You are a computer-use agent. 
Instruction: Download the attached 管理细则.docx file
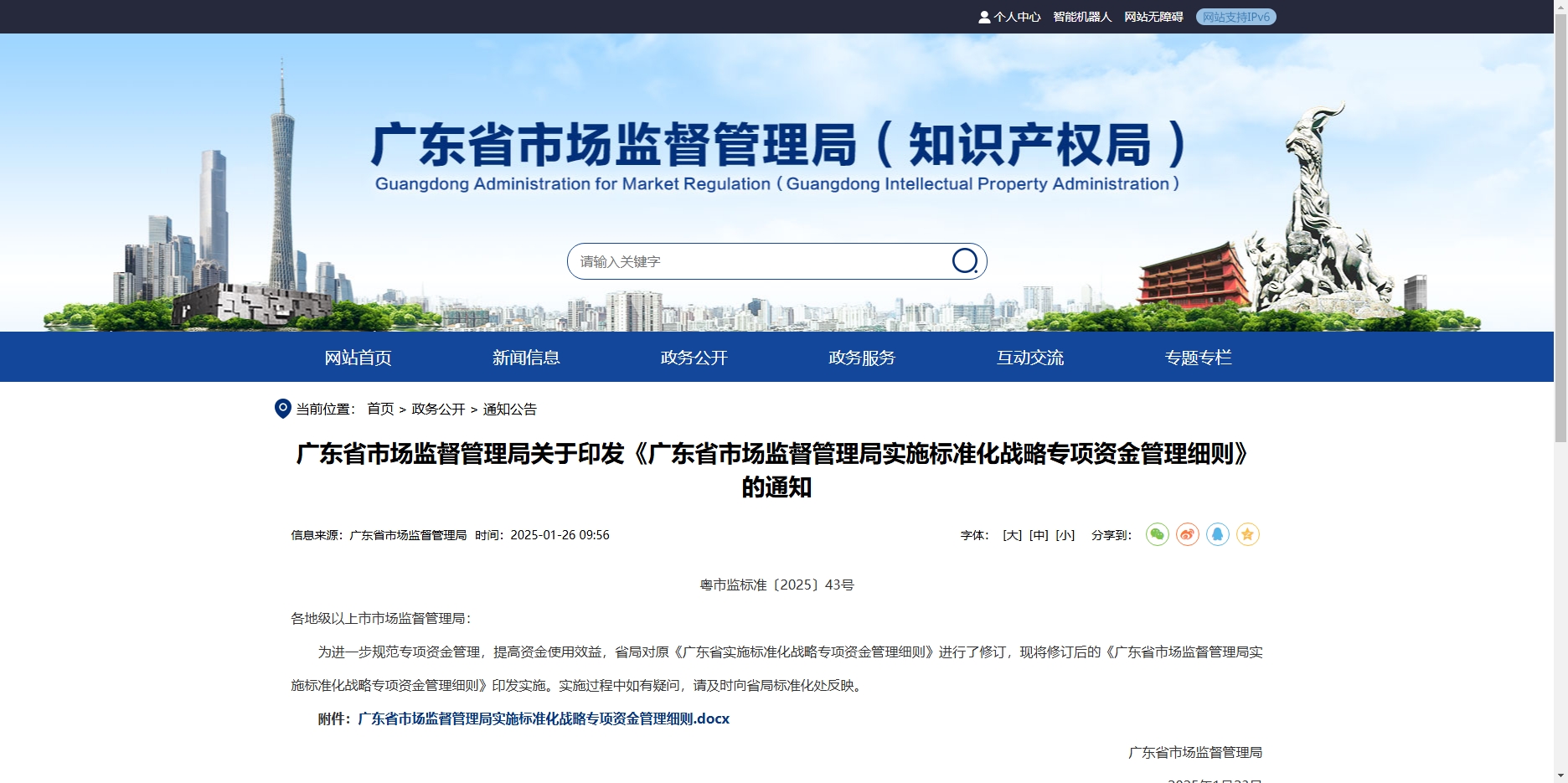click(x=543, y=719)
